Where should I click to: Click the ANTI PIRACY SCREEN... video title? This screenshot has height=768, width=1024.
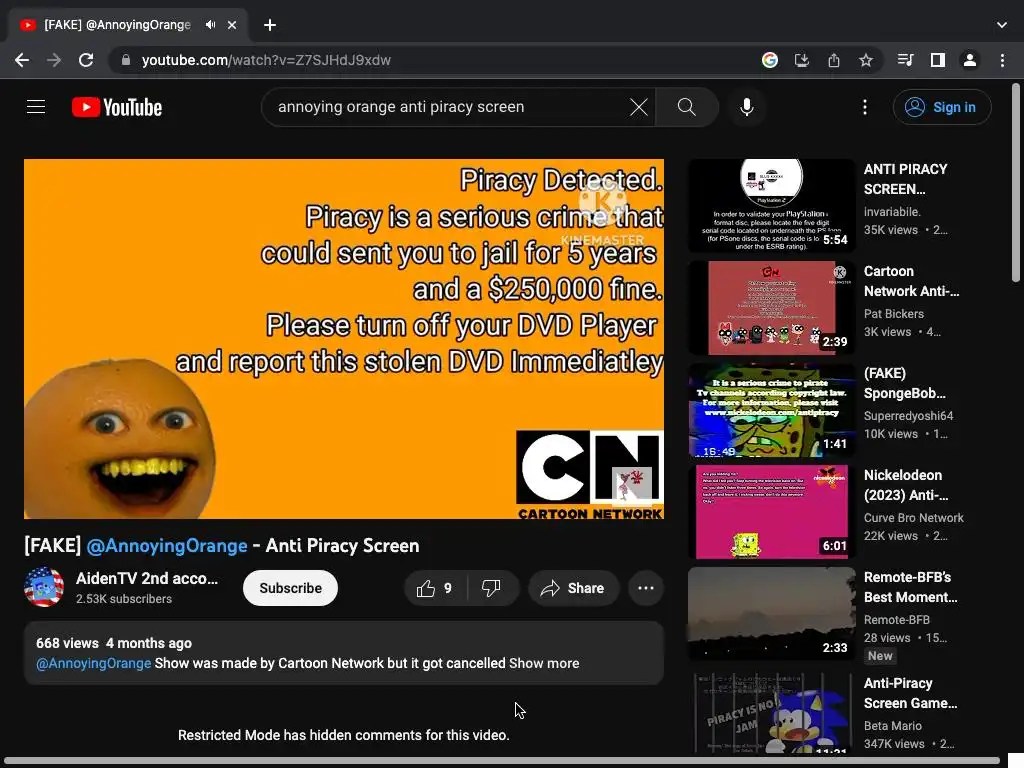(905, 179)
